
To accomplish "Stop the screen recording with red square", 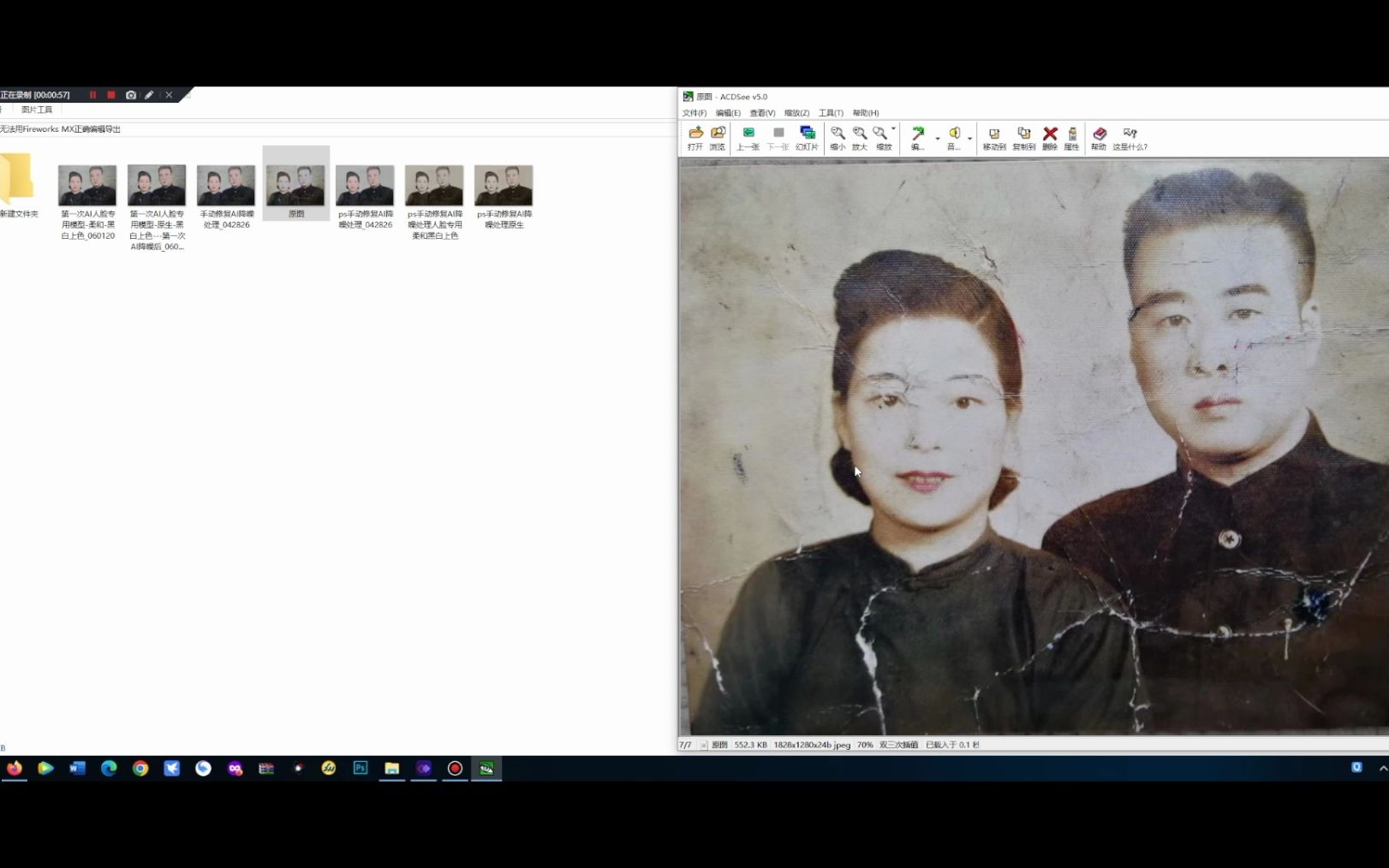I will 111,95.
